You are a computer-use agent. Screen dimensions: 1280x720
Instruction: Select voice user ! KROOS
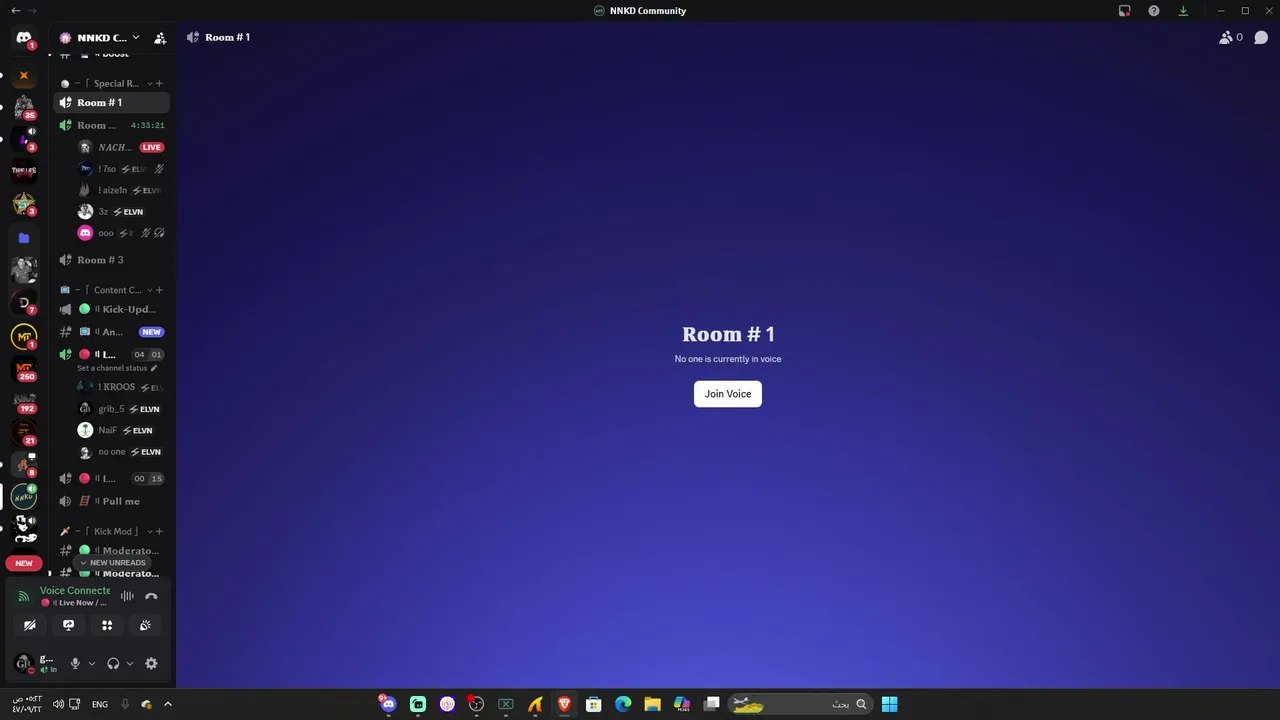pos(120,387)
